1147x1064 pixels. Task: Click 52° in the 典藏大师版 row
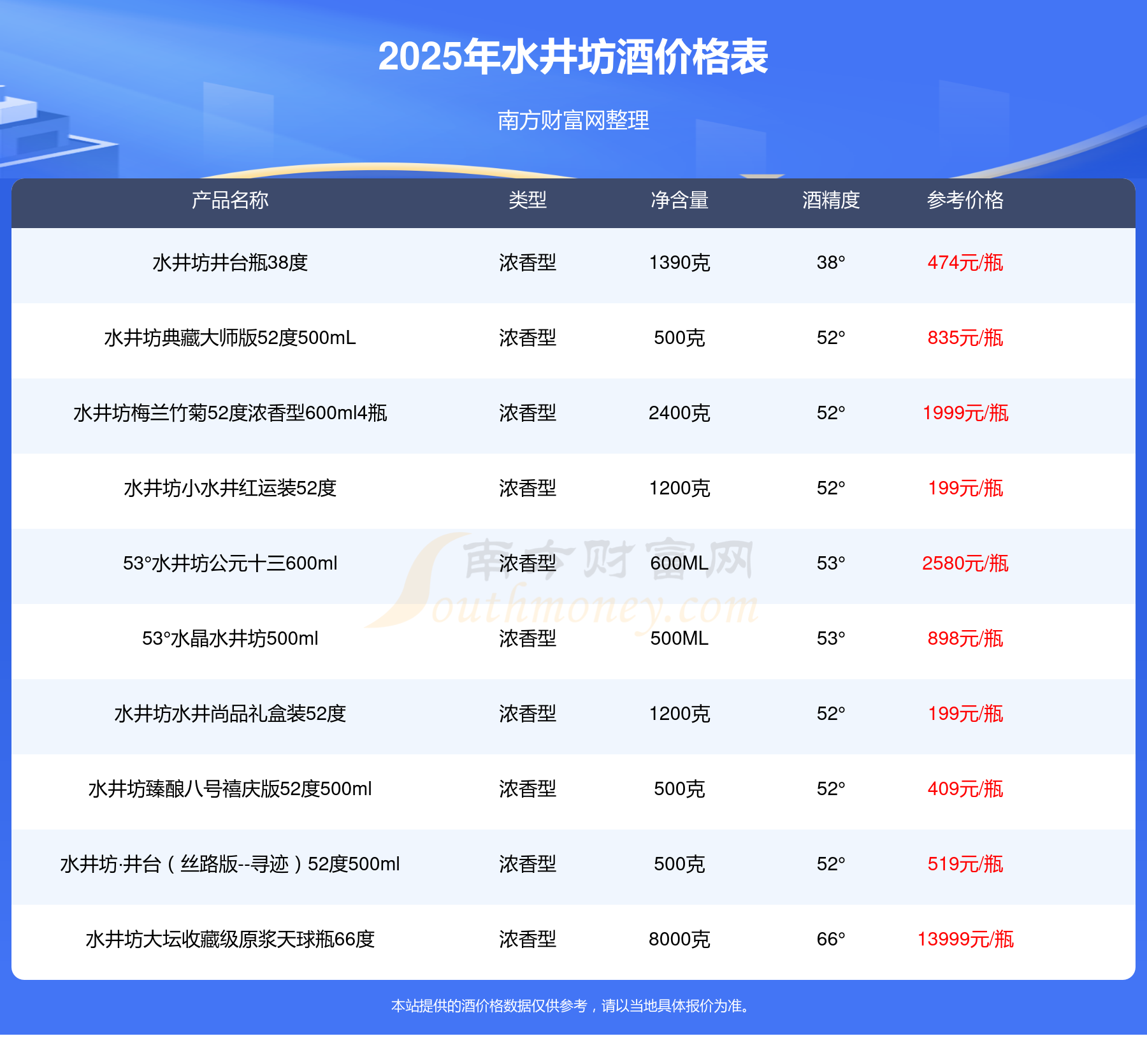pos(831,338)
